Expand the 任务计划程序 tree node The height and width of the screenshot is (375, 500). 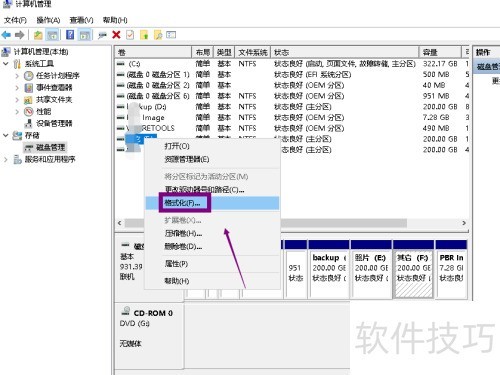pyautogui.click(x=17, y=76)
